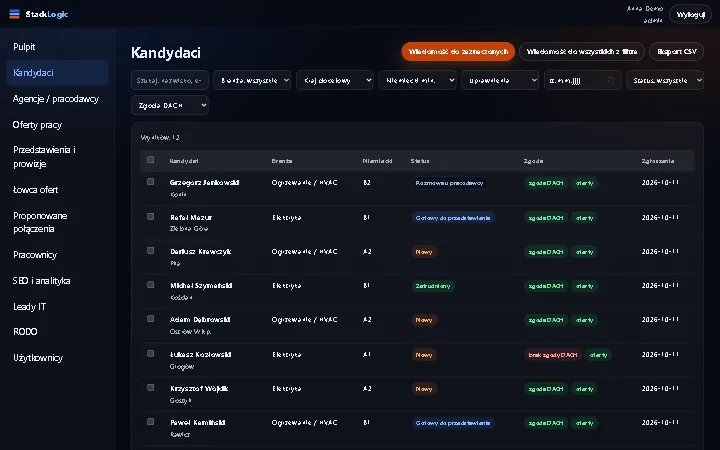Select the checkbox for Grzegorz Jankowski
The width and height of the screenshot is (720, 450).
click(150, 182)
